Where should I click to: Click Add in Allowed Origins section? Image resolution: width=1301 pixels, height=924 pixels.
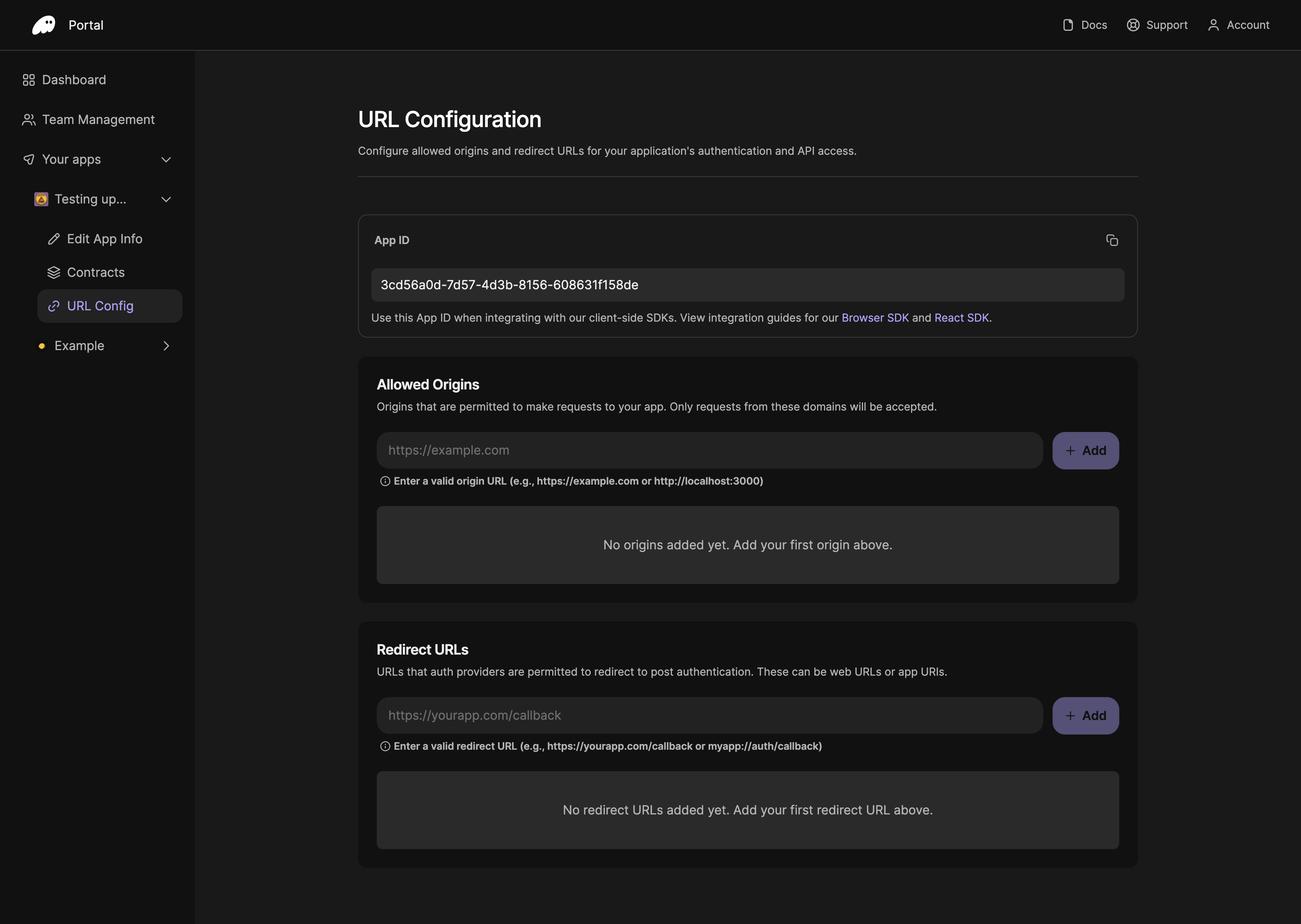pyautogui.click(x=1085, y=450)
